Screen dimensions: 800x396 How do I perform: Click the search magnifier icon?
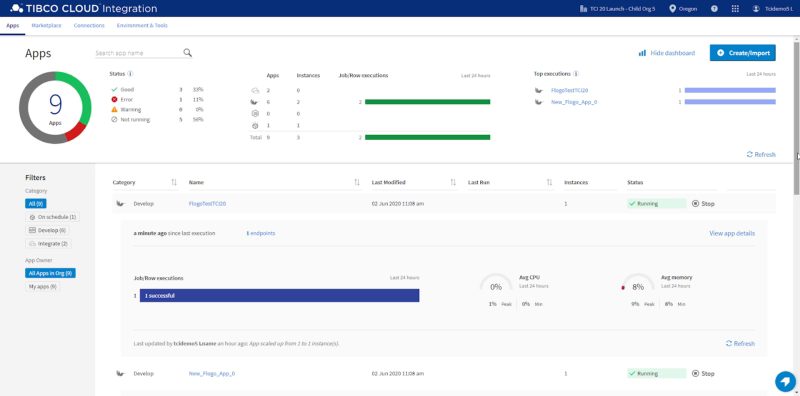[187, 53]
